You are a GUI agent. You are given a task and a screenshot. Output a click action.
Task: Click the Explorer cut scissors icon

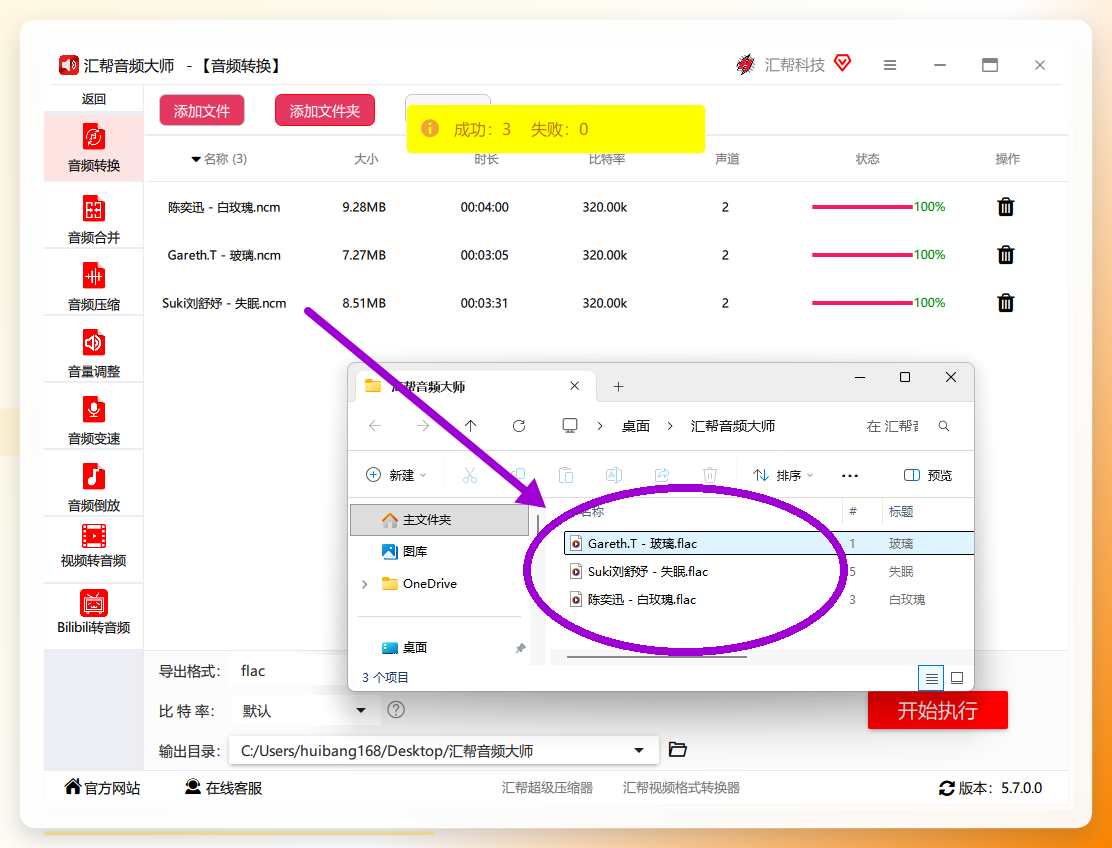[x=469, y=475]
